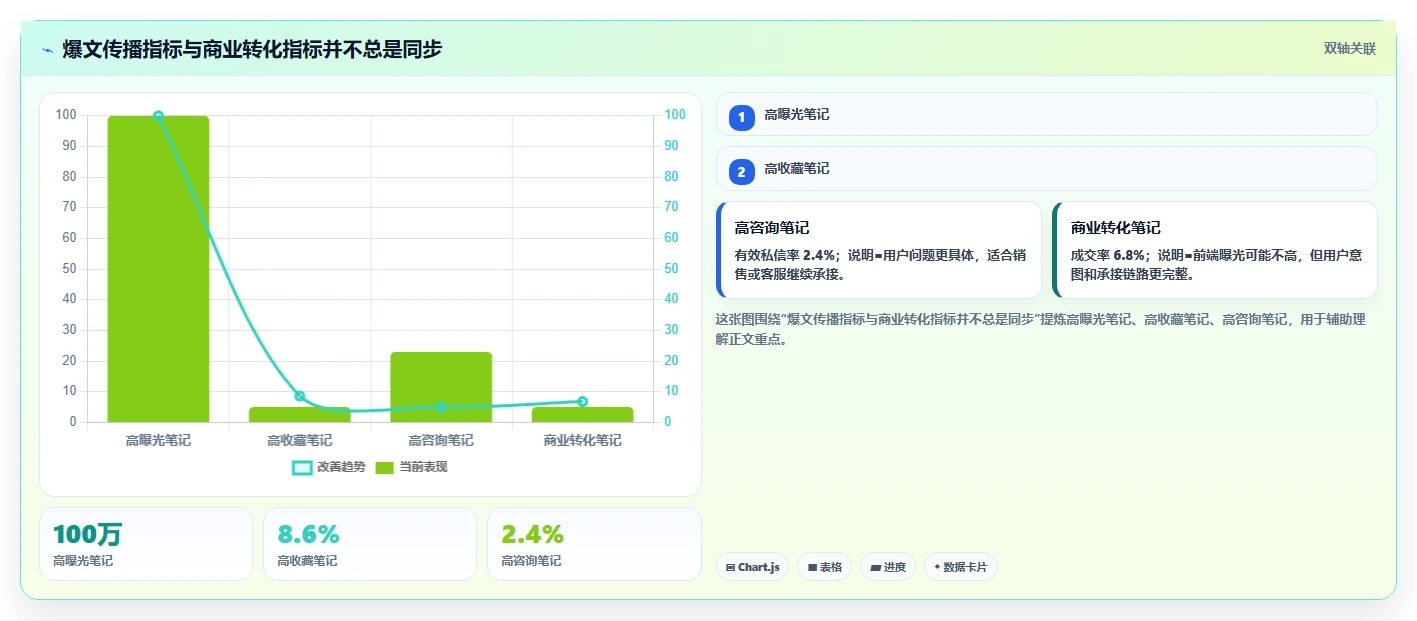Click the 进度 tag
1417x621 pixels.
click(x=888, y=567)
